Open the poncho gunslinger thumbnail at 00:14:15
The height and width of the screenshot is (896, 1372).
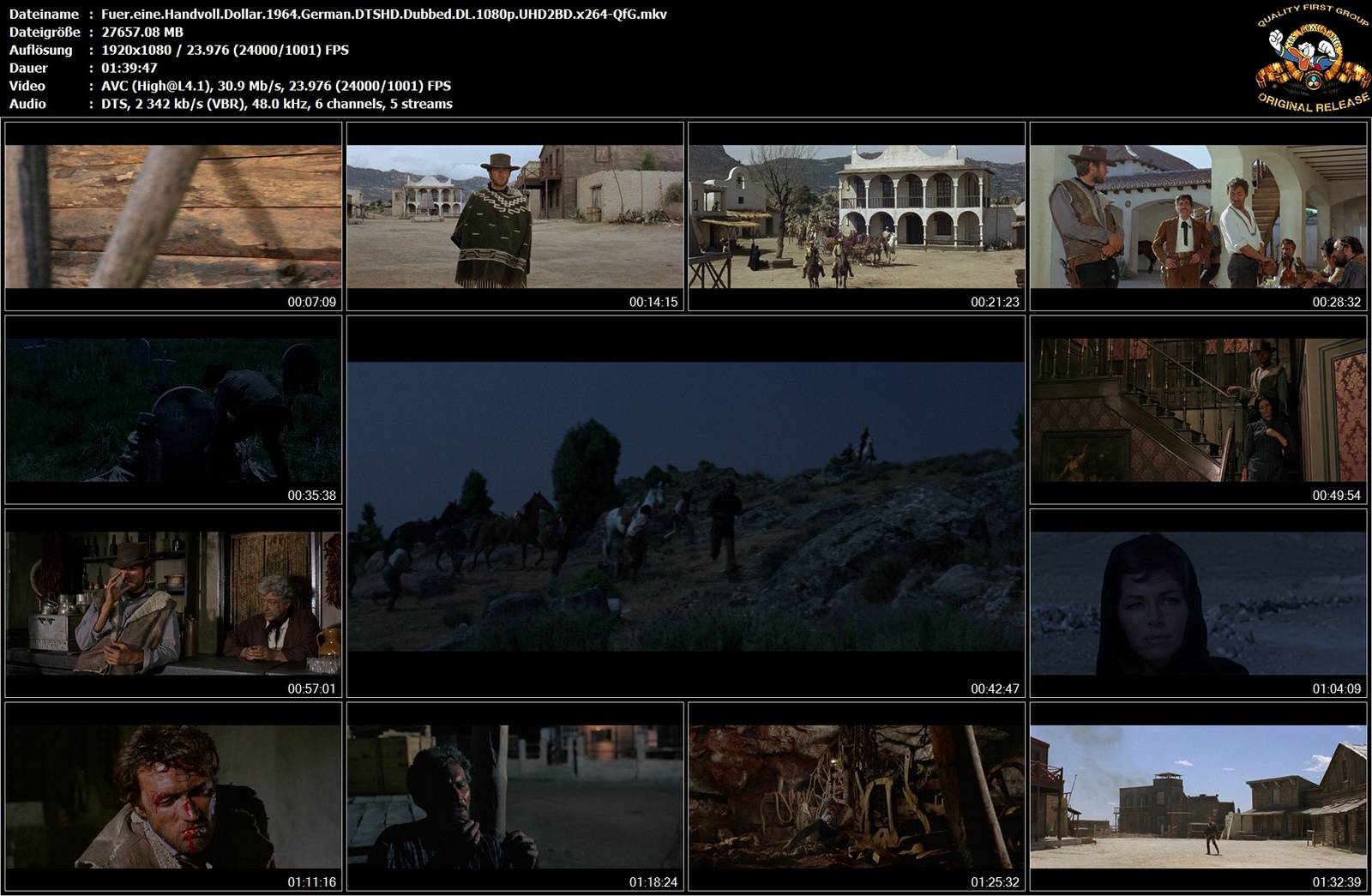515,216
